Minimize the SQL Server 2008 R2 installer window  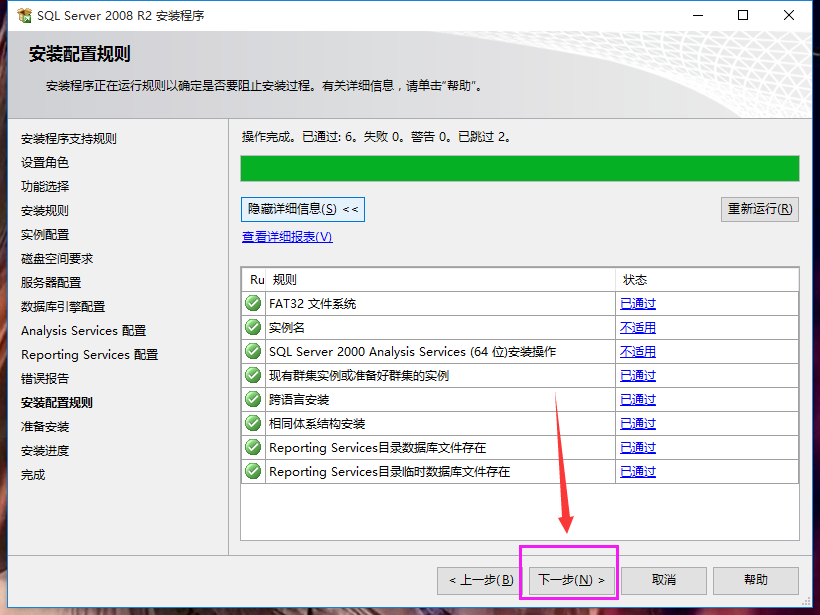[698, 15]
